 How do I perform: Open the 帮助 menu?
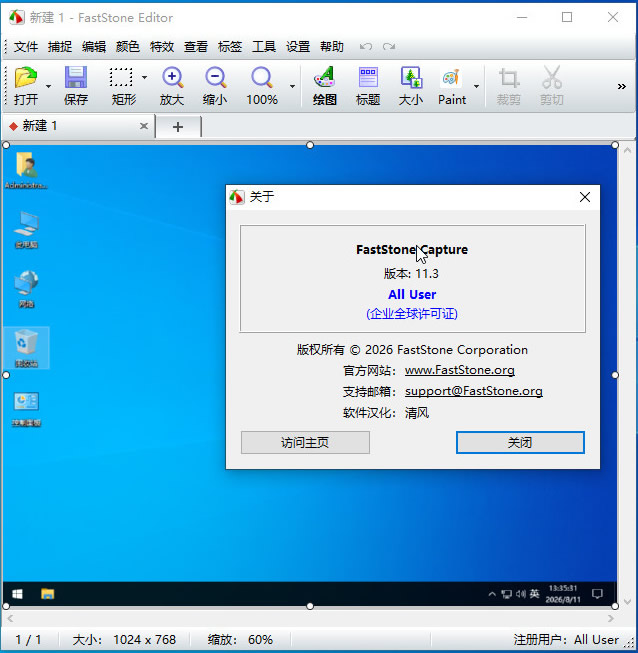coord(332,47)
